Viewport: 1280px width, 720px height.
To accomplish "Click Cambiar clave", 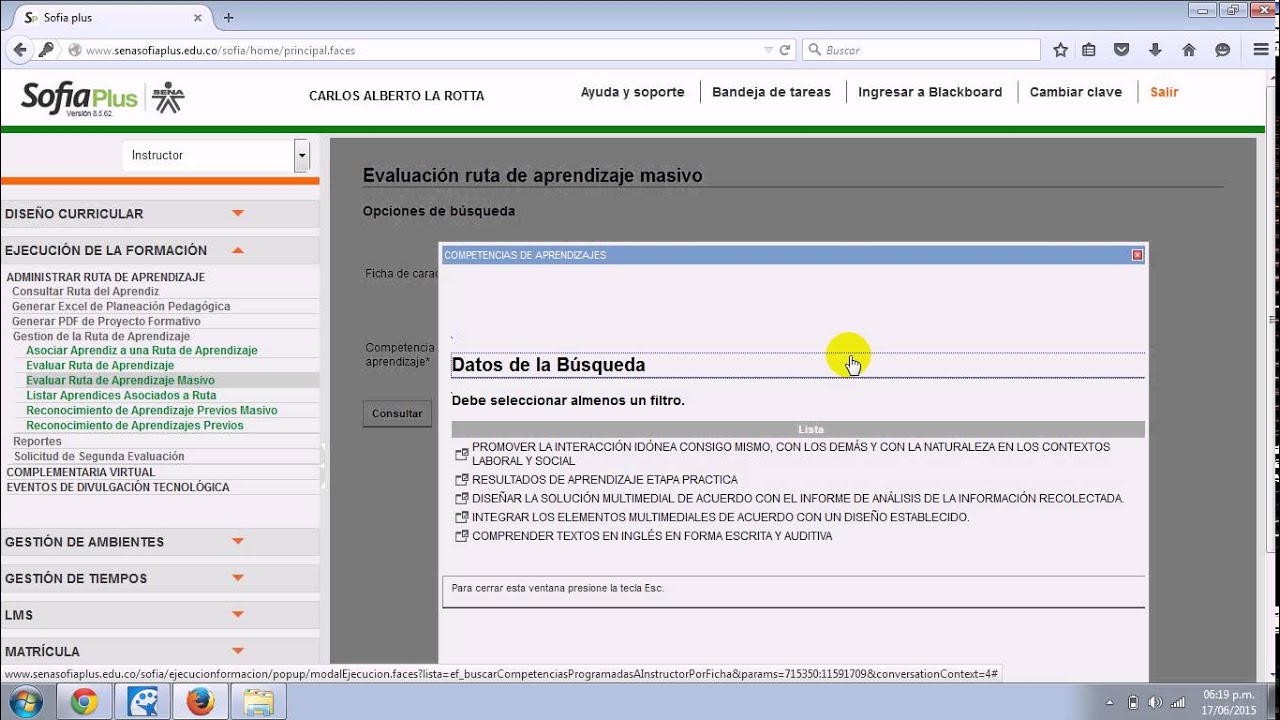I will click(1076, 92).
